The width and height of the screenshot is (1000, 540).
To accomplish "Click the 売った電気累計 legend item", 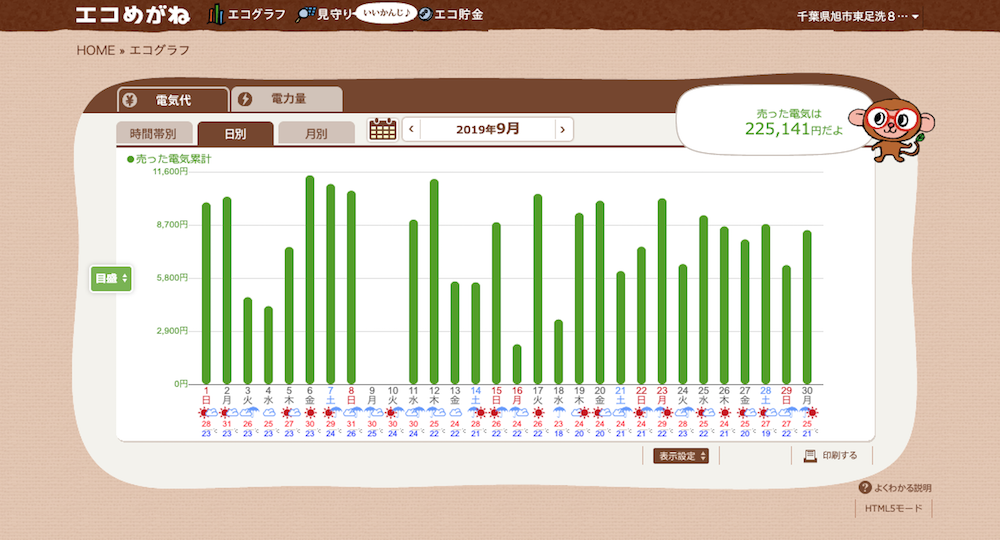I will 169,159.
